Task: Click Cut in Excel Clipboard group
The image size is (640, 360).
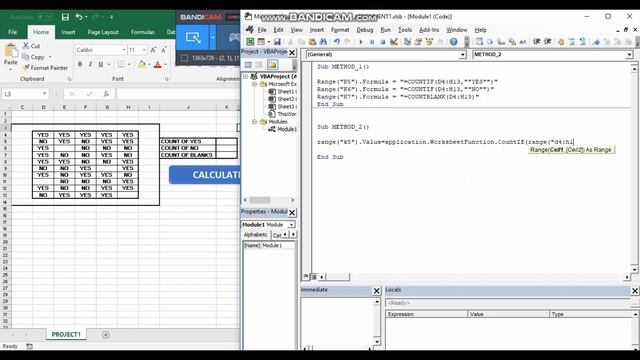Action: click(31, 46)
